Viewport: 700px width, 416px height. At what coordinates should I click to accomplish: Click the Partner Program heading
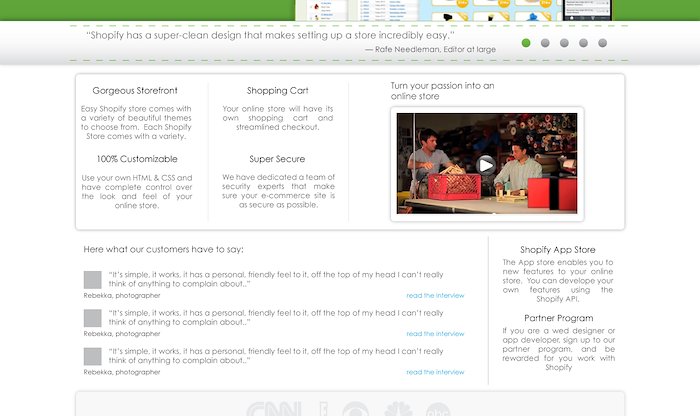coord(558,318)
